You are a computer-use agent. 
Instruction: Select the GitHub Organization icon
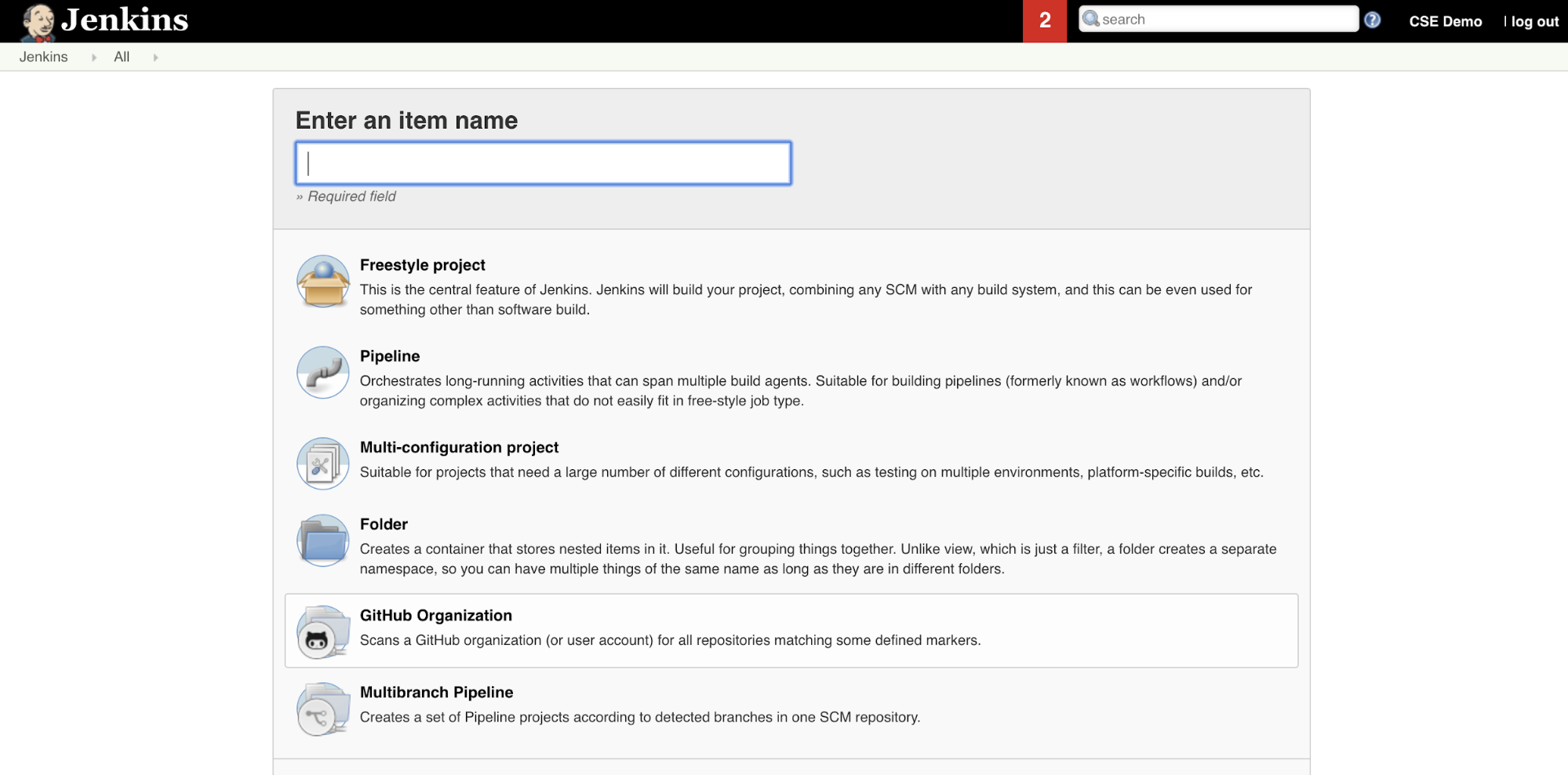pyautogui.click(x=322, y=631)
